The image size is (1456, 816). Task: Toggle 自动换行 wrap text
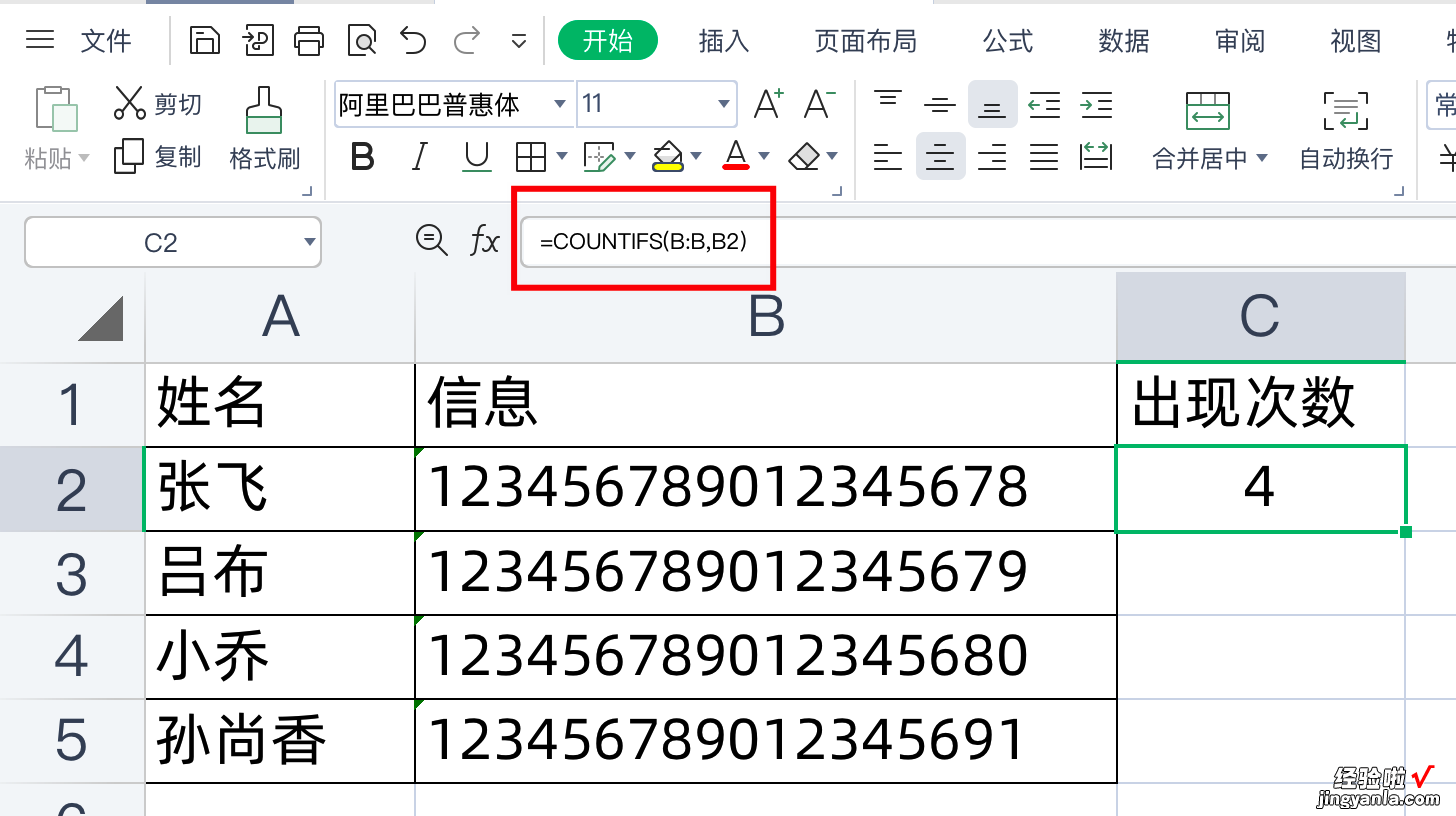pyautogui.click(x=1346, y=130)
